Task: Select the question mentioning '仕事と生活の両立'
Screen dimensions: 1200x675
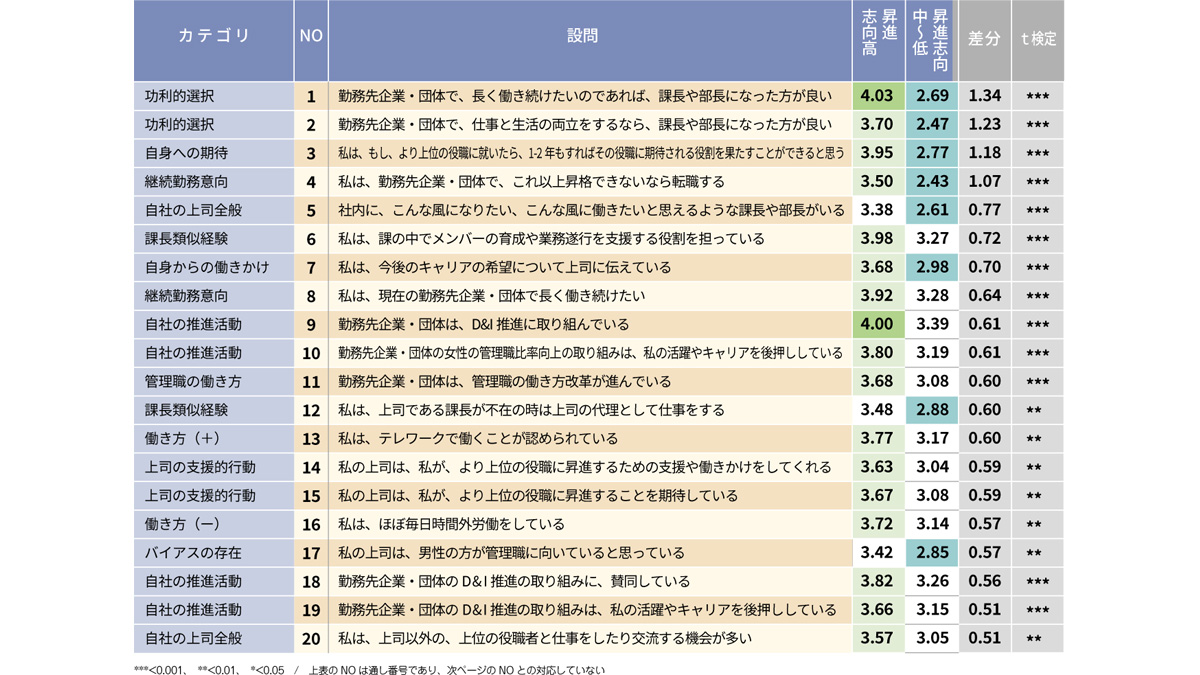Action: [x=590, y=125]
